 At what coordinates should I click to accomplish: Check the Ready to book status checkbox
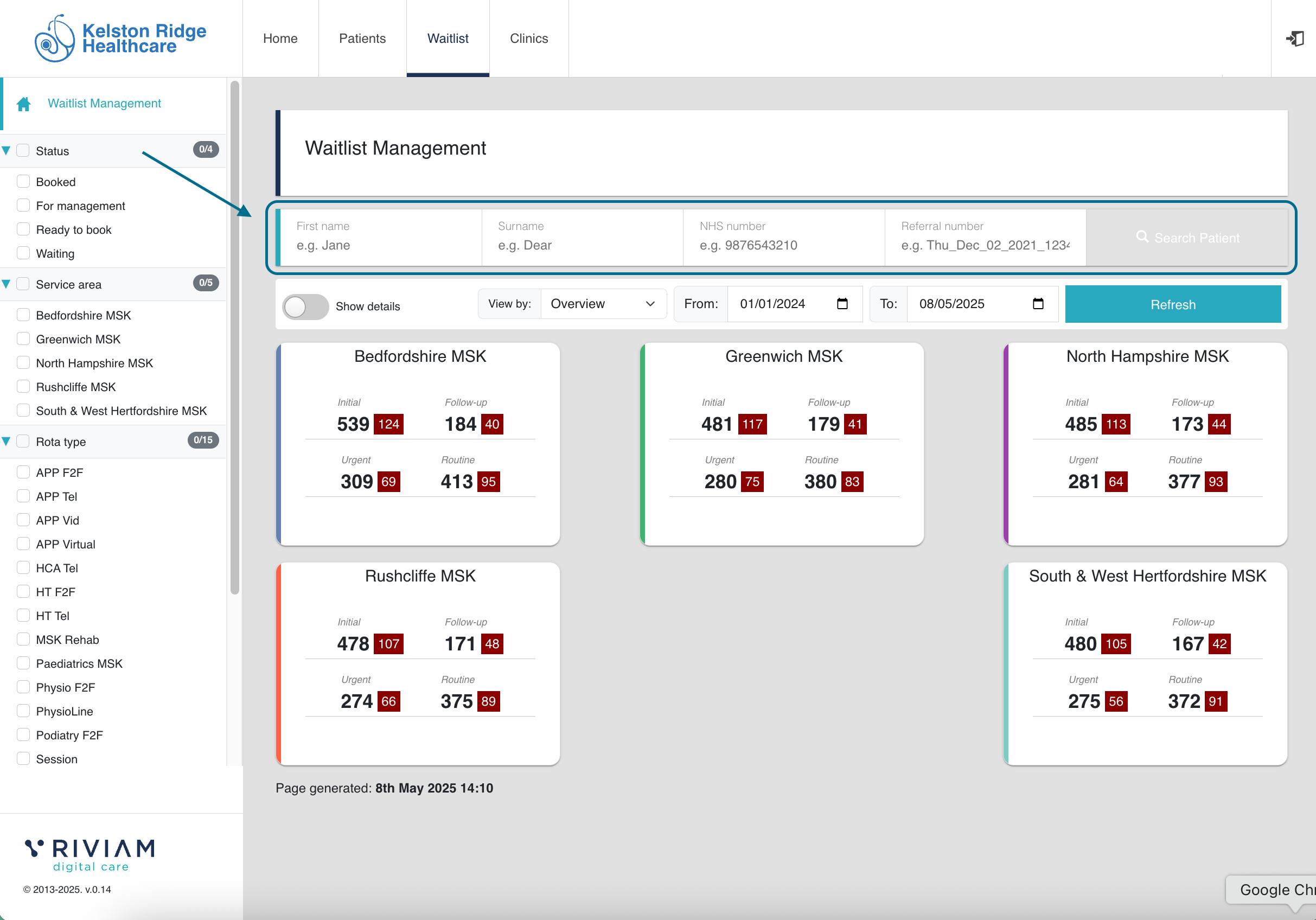[x=23, y=229]
